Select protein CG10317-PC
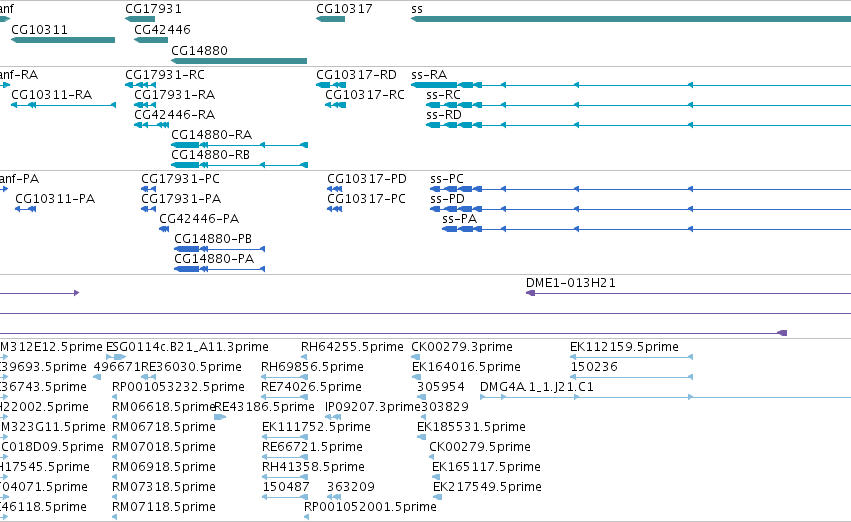This screenshot has height=522, width=851. 334,209
